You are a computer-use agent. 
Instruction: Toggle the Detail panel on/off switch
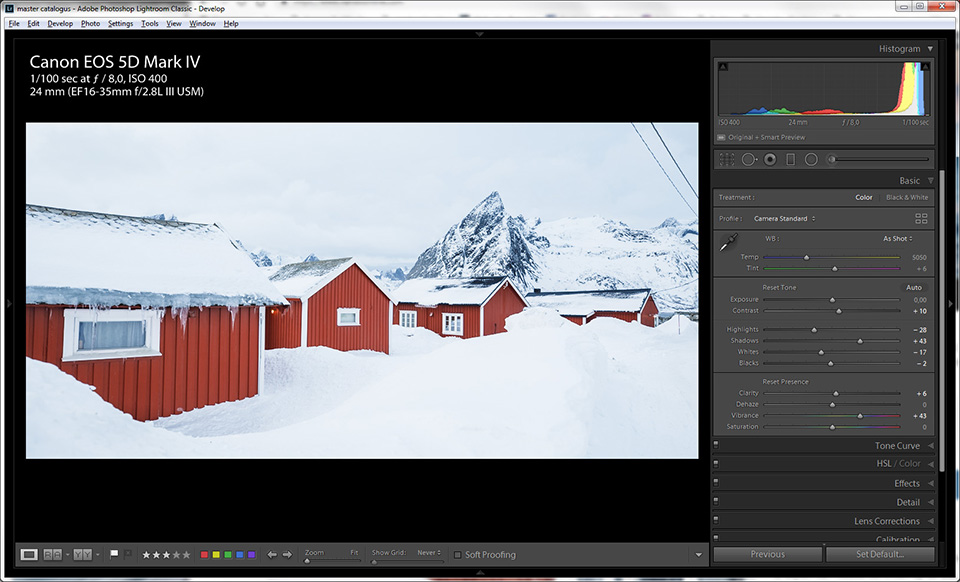pos(716,501)
